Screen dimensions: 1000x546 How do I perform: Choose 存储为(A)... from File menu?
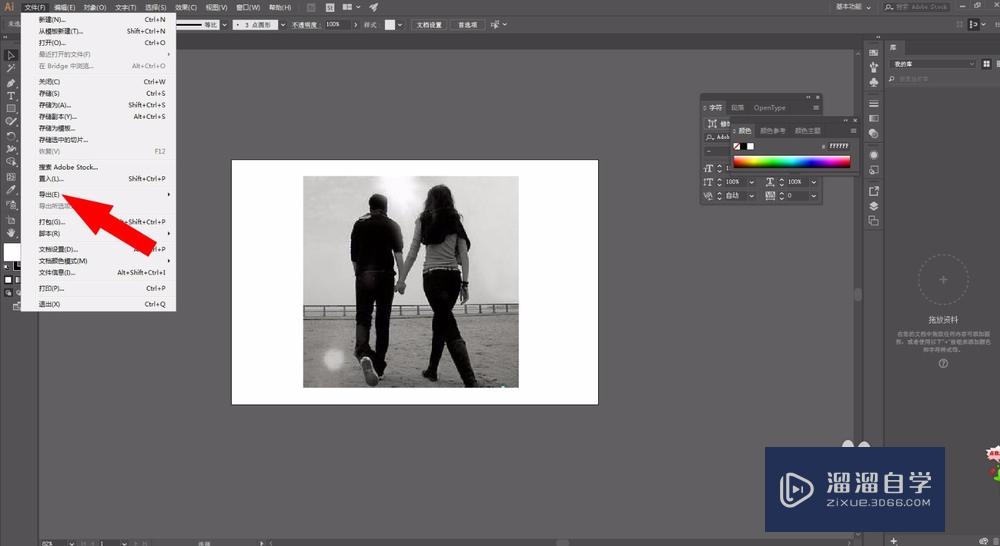click(x=55, y=105)
